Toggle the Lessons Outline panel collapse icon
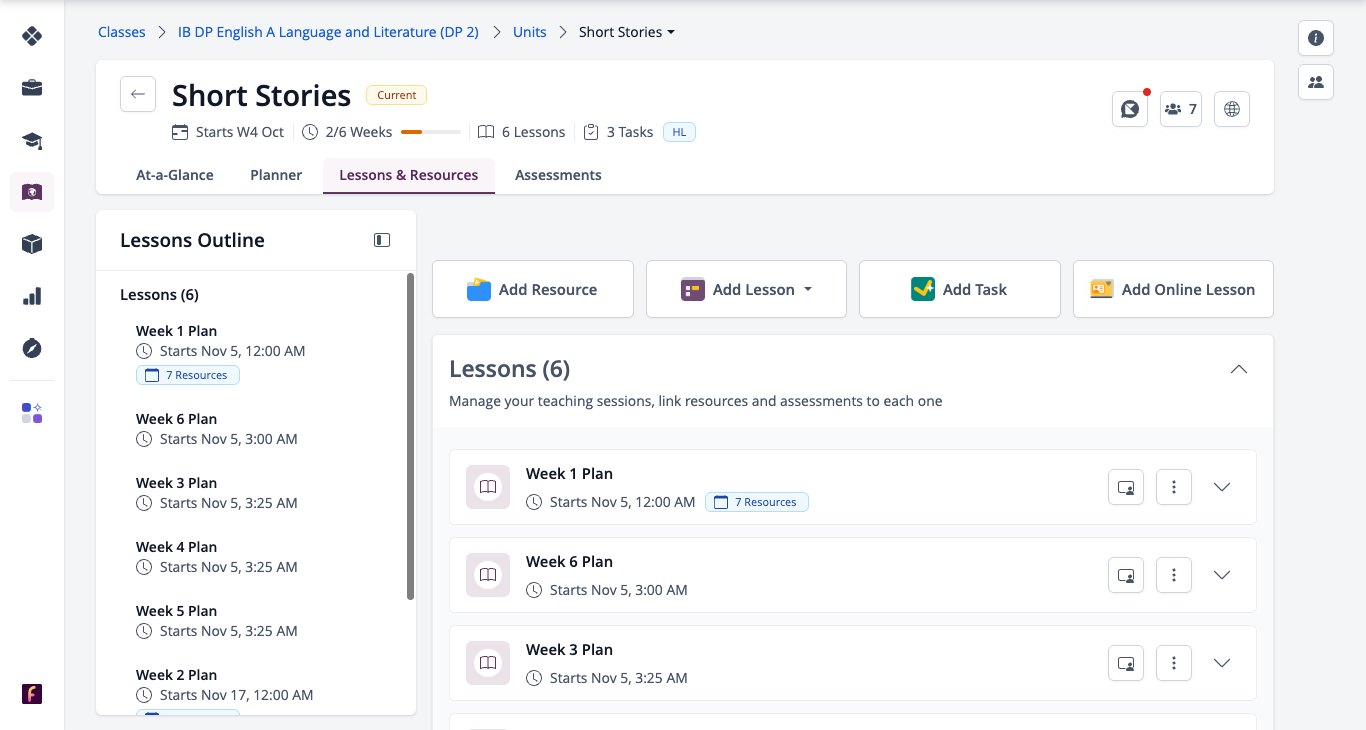The width and height of the screenshot is (1366, 730). tap(382, 240)
